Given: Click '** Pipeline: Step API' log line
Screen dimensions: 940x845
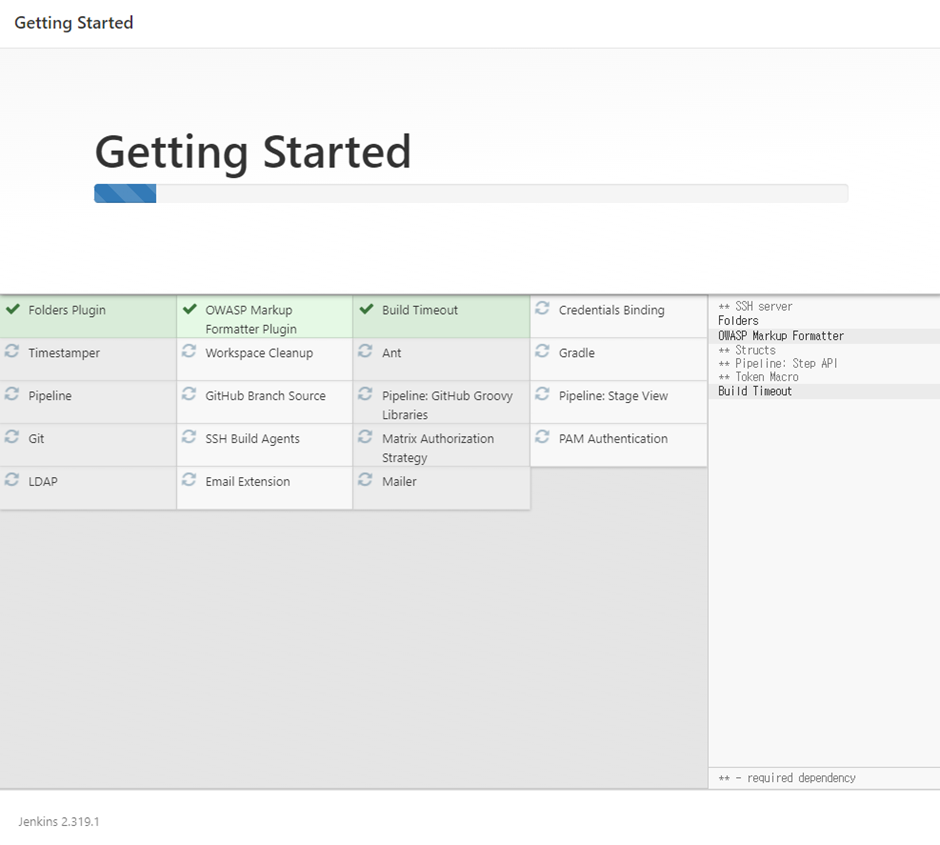Looking at the screenshot, I should (778, 363).
